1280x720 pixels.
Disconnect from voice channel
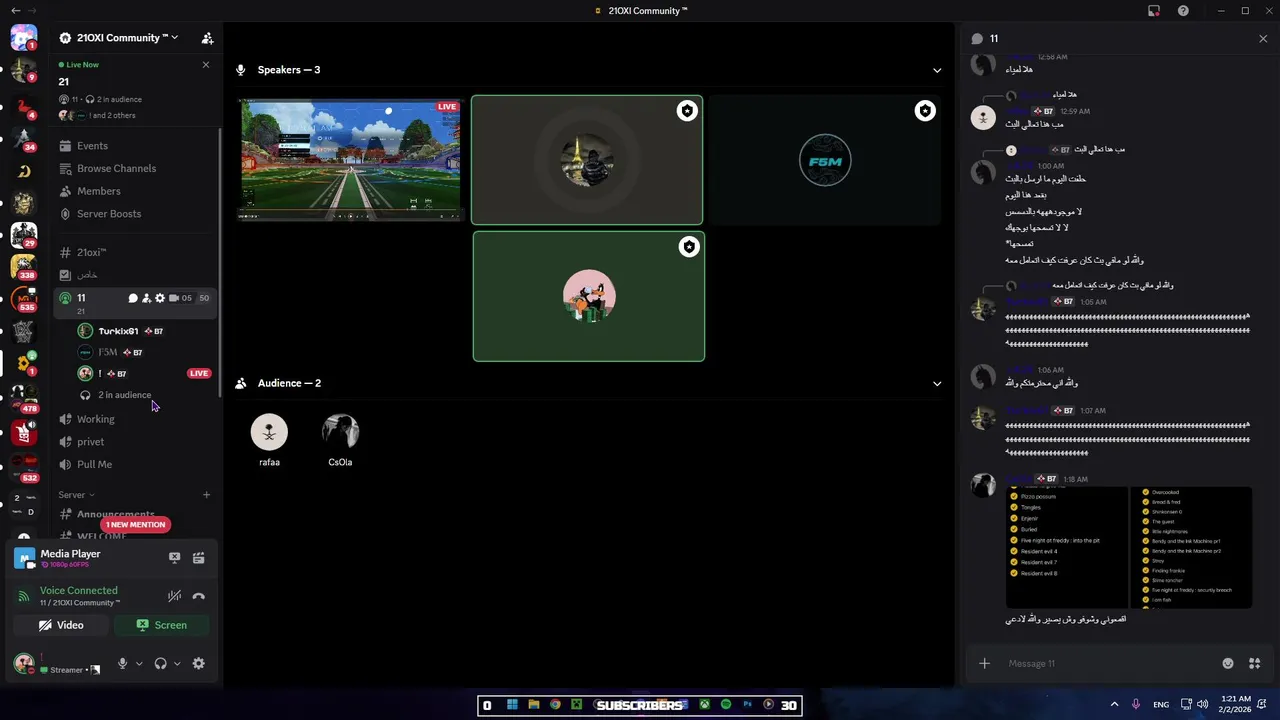pos(198,596)
